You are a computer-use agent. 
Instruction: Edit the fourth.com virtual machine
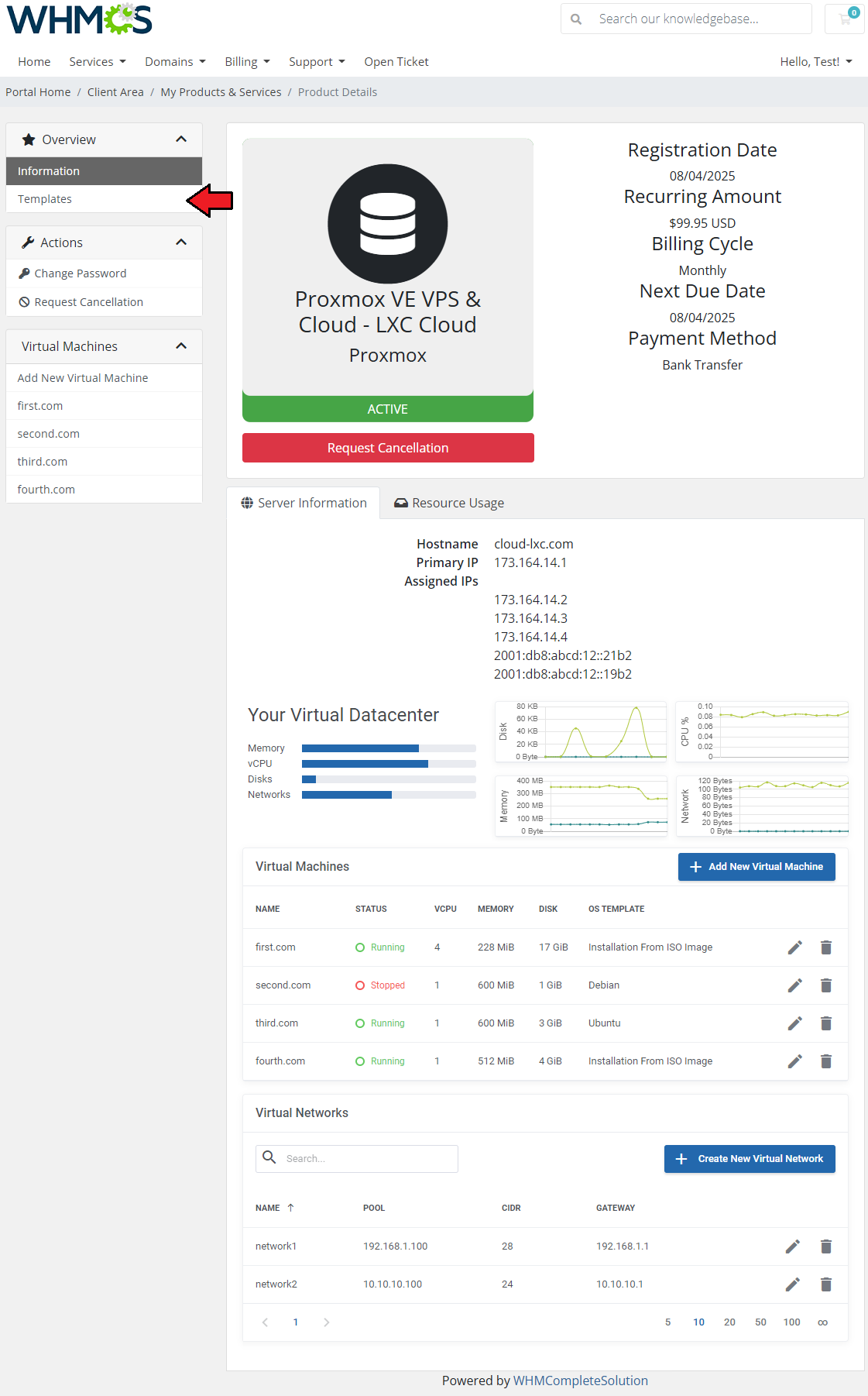pyautogui.click(x=794, y=1061)
